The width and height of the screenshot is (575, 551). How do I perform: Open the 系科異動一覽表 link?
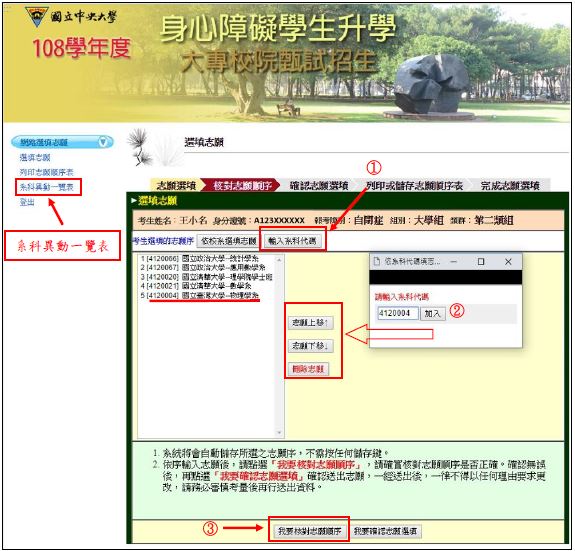coord(47,187)
